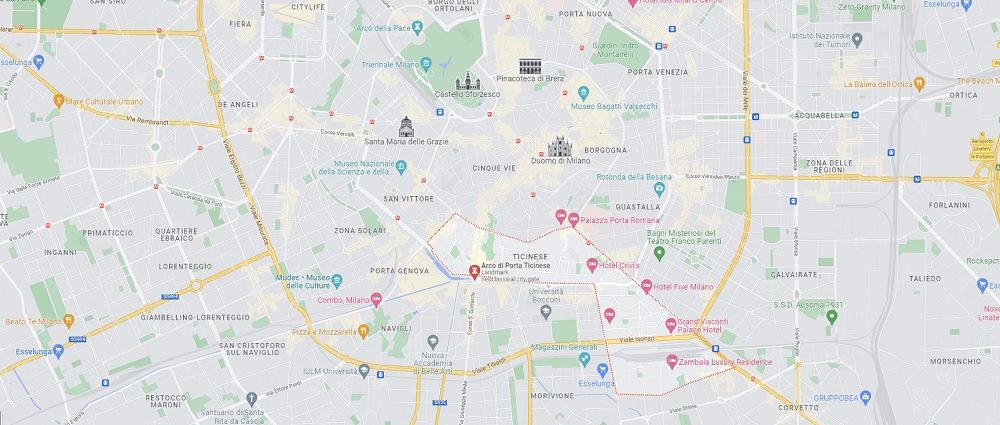Image resolution: width=1000 pixels, height=425 pixels.
Task: Select the Triennale Milano museum pin
Action: pyautogui.click(x=426, y=64)
